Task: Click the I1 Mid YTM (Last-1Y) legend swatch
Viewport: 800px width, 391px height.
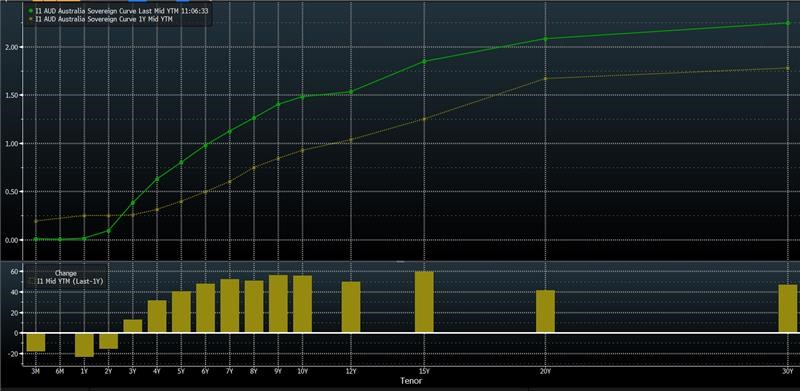Action: click(32, 281)
